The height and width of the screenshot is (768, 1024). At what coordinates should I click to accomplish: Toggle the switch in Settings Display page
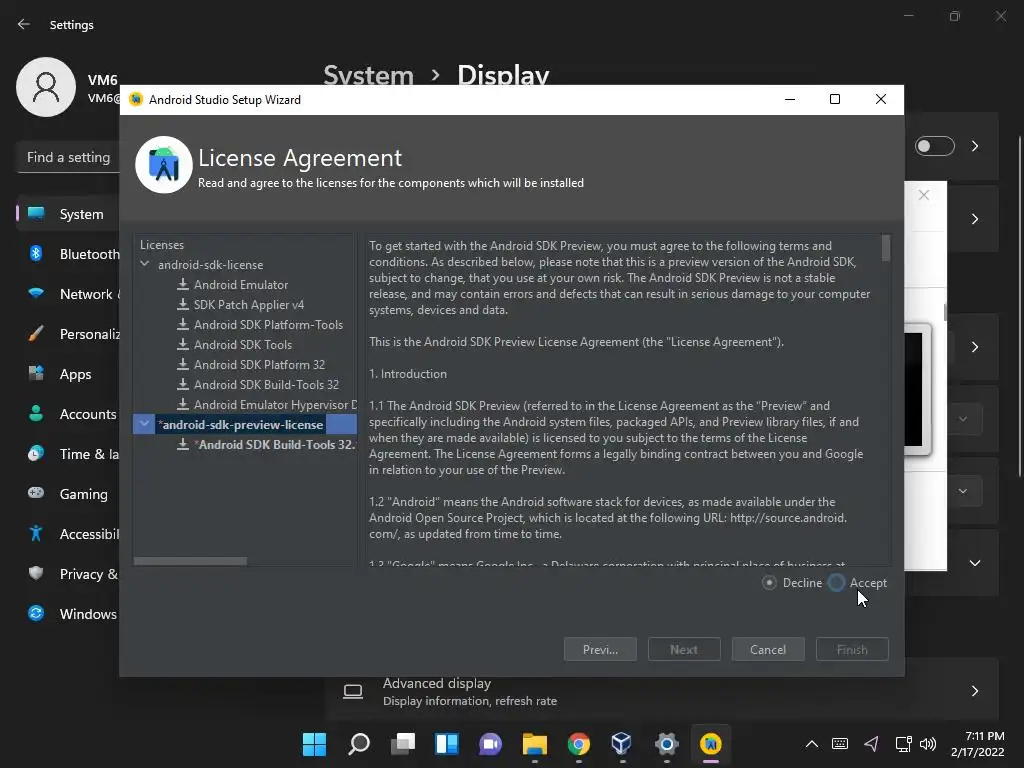point(935,146)
